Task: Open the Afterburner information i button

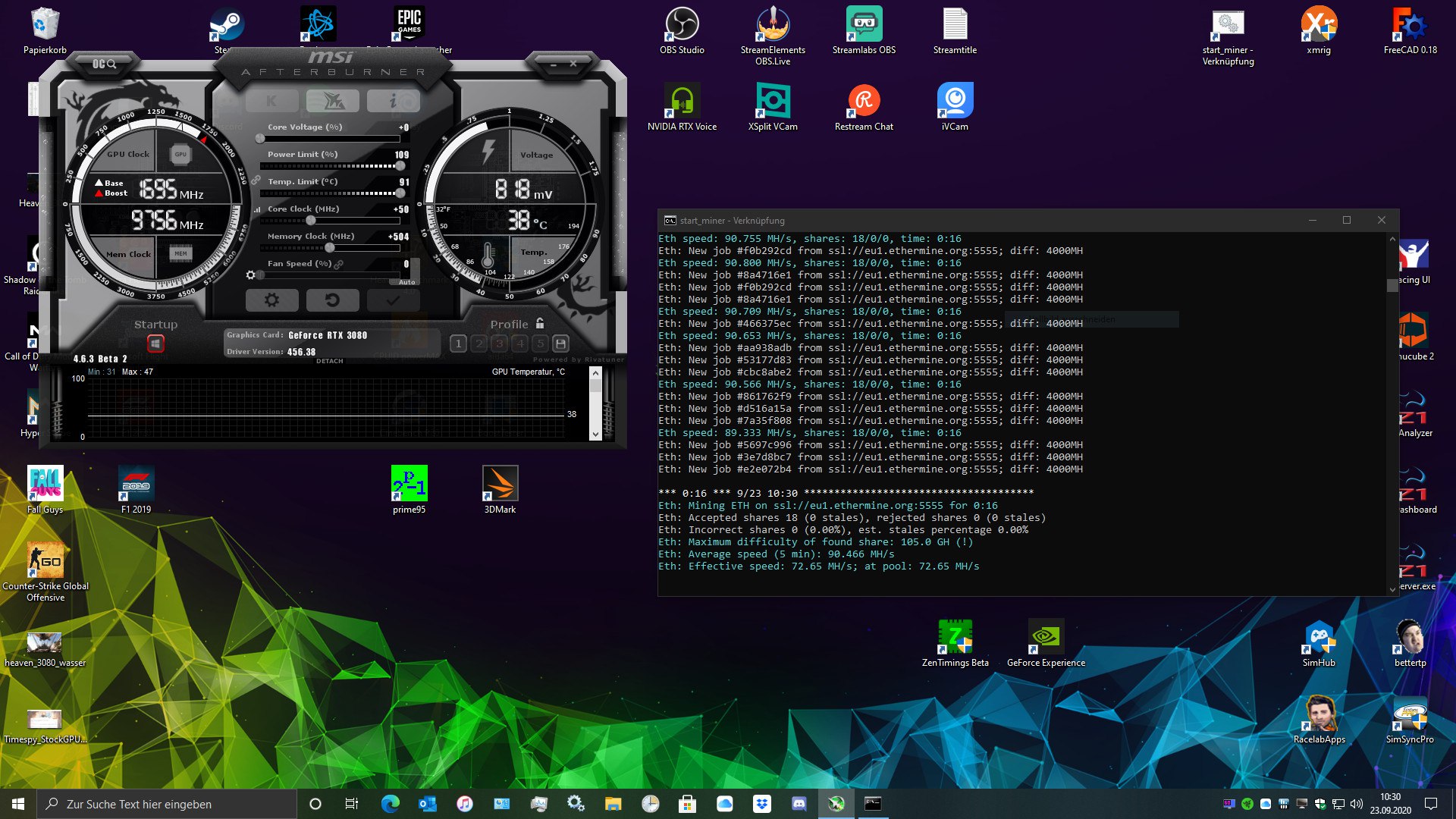Action: [393, 101]
